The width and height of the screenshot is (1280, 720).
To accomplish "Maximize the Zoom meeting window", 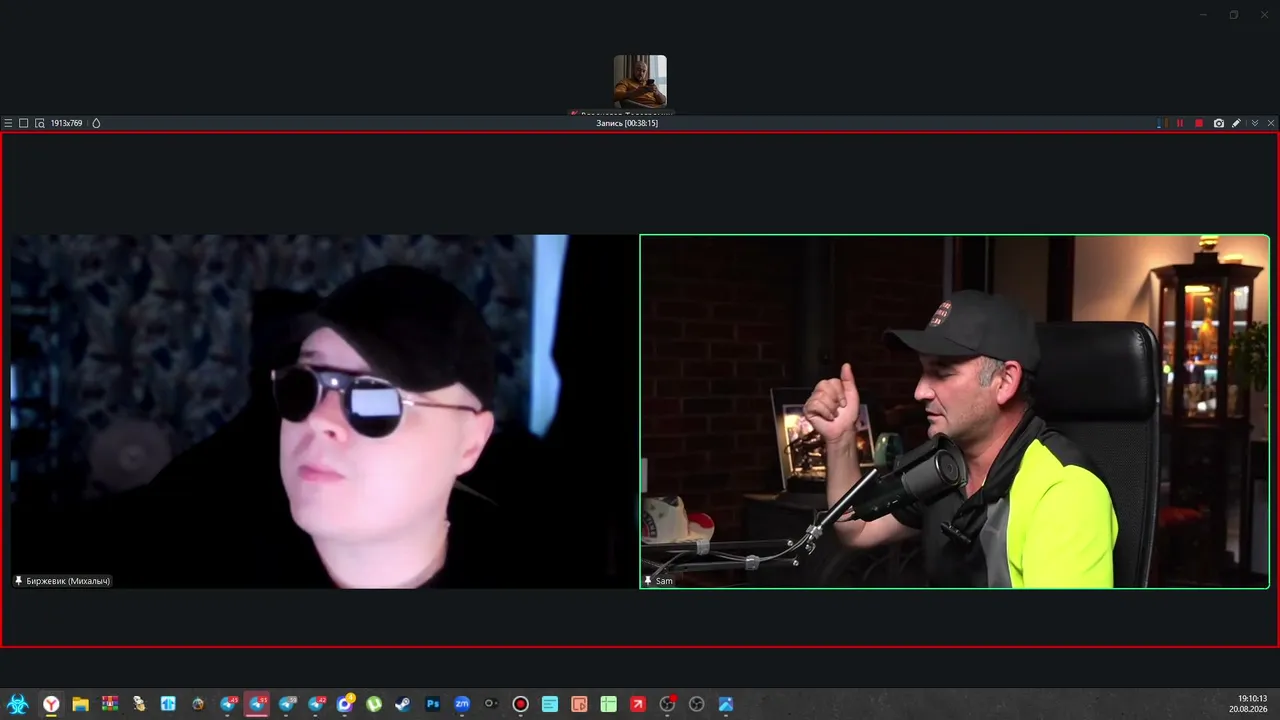I will pyautogui.click(x=1234, y=14).
